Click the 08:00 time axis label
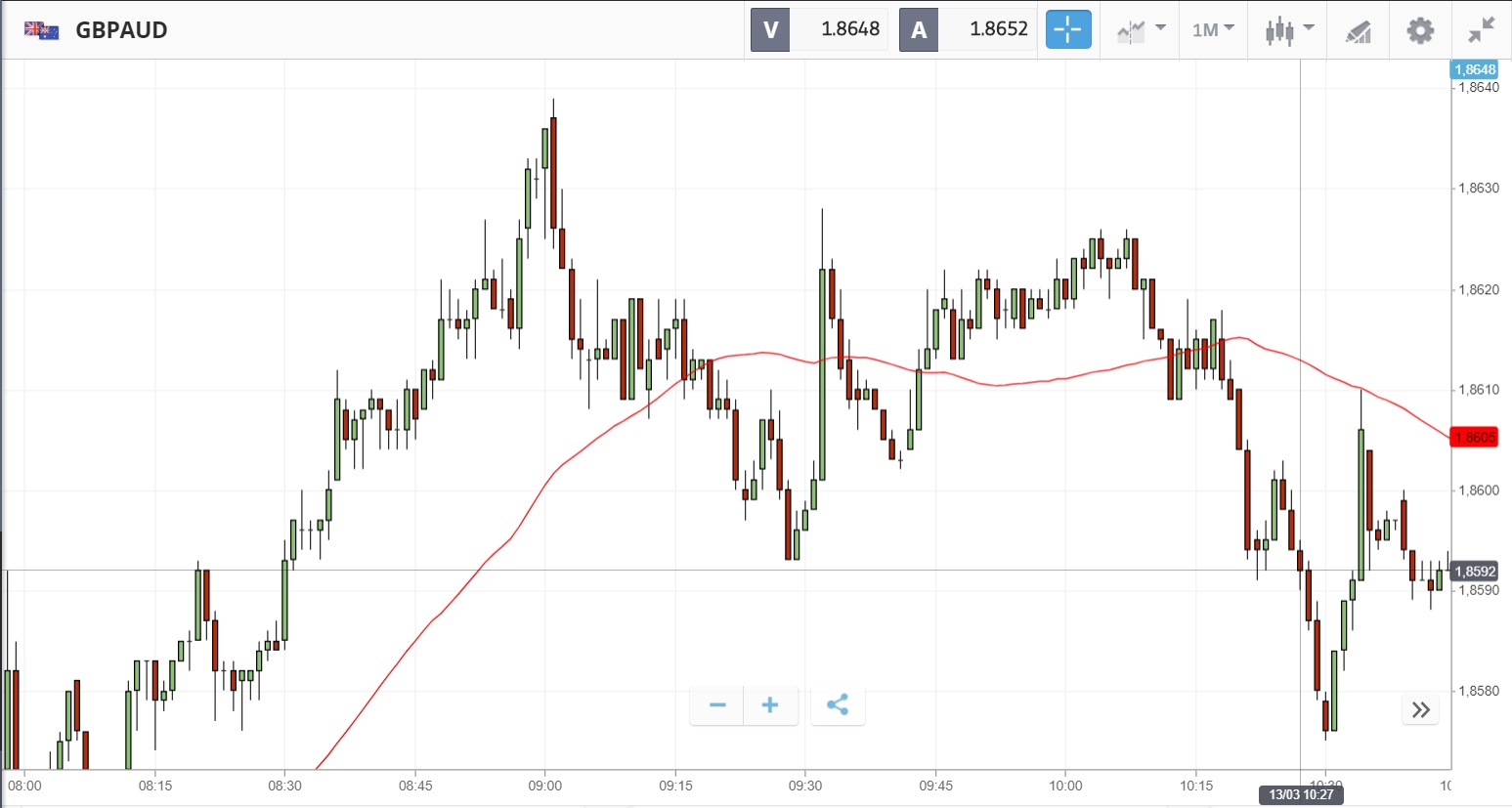Screen dimensions: 1512x808 click(24, 786)
